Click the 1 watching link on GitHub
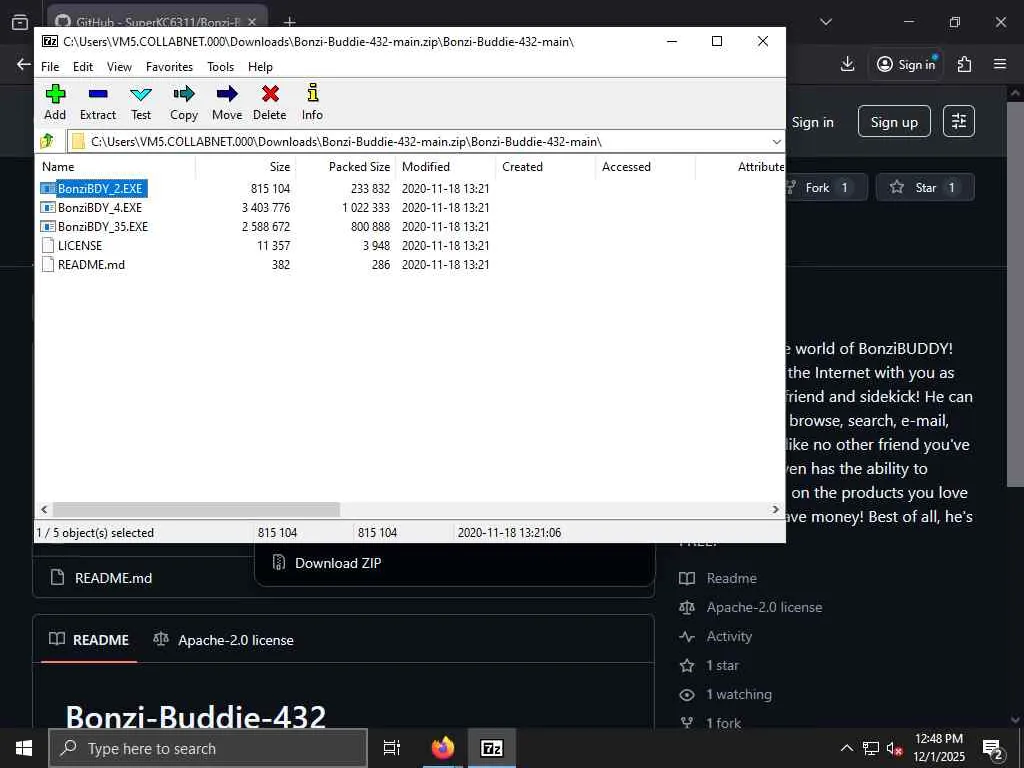 [739, 694]
